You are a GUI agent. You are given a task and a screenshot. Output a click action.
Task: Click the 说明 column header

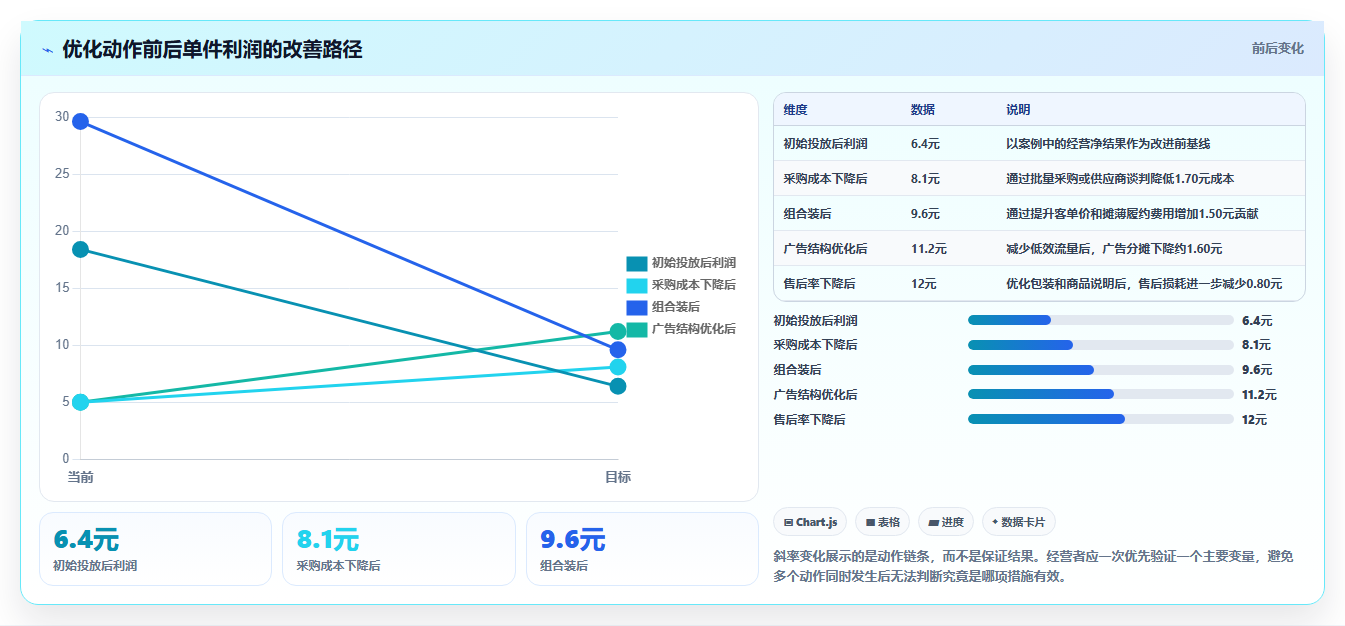[x=1018, y=109]
